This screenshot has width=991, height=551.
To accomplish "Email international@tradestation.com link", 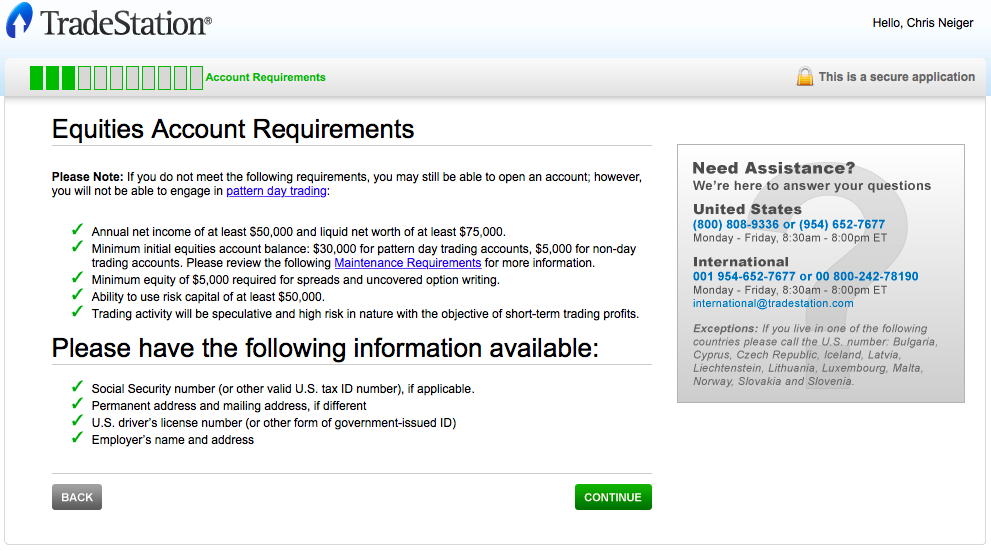I will point(773,303).
